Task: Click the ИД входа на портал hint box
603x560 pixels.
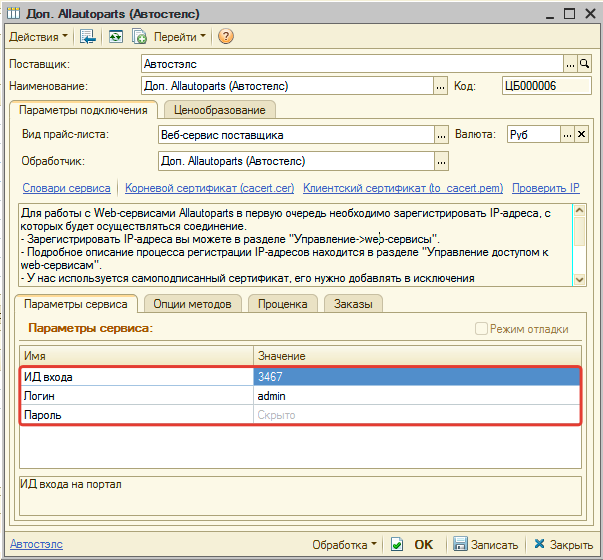Action: point(300,496)
